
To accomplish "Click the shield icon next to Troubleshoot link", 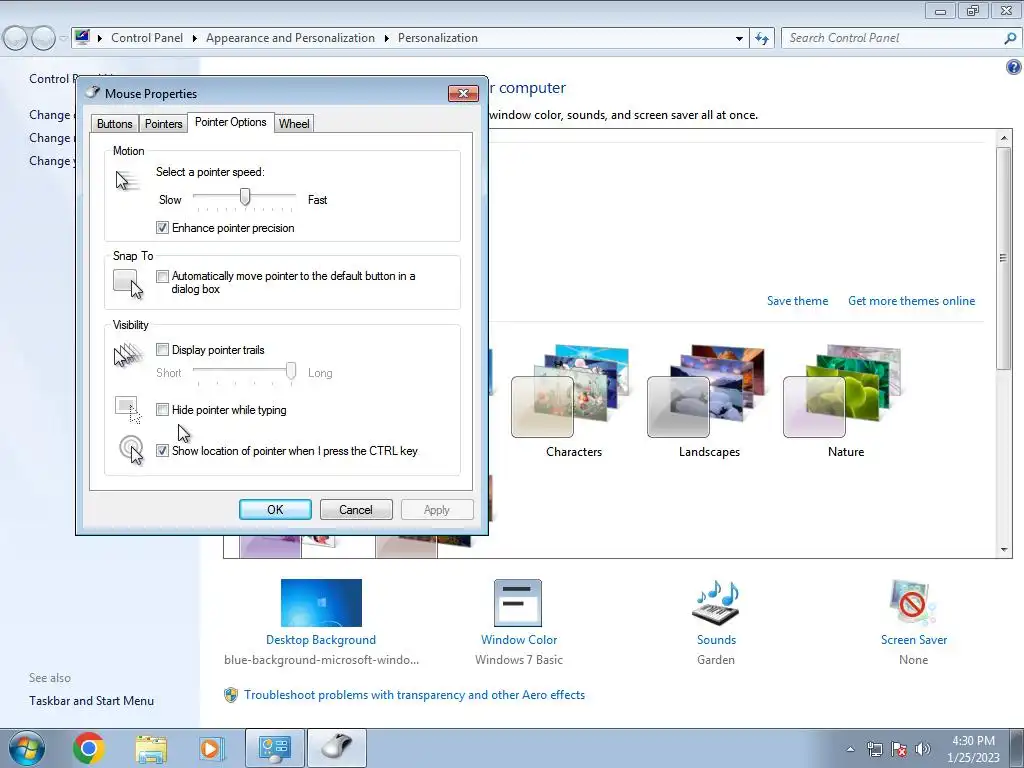I will tap(231, 695).
